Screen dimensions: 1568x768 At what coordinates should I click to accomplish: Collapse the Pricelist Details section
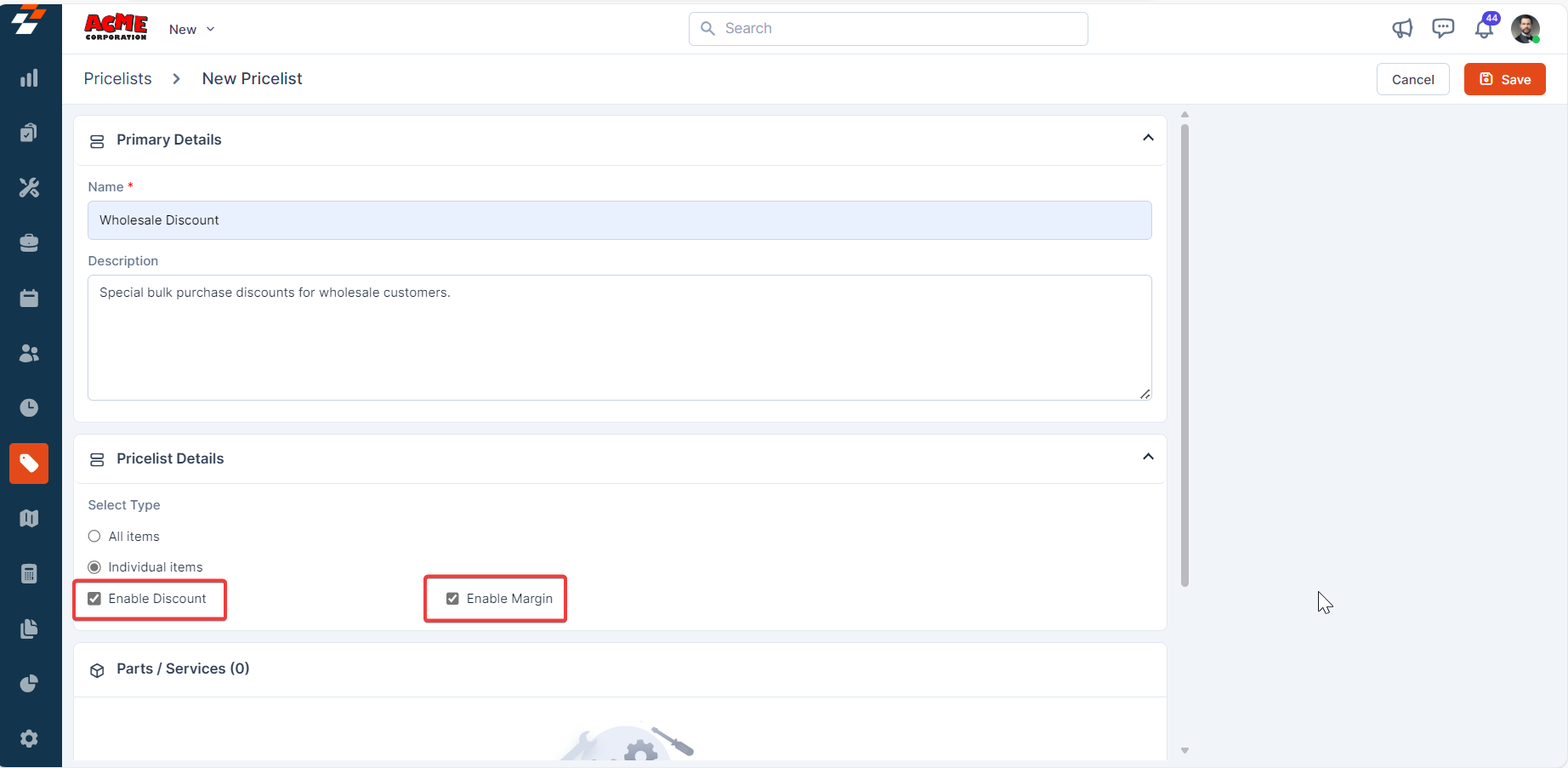pyautogui.click(x=1148, y=457)
